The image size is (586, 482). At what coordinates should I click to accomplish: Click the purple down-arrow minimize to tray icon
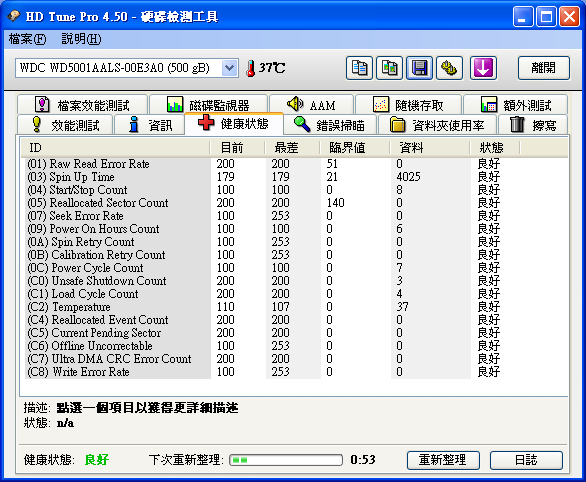pyautogui.click(x=483, y=68)
